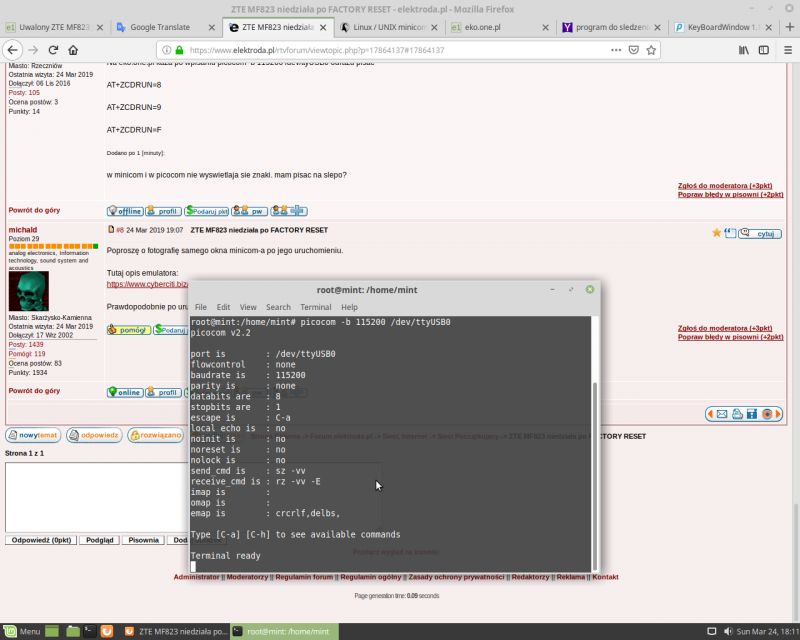Open the cyberciti.biz link
This screenshot has height=640, width=800.
pos(147,284)
